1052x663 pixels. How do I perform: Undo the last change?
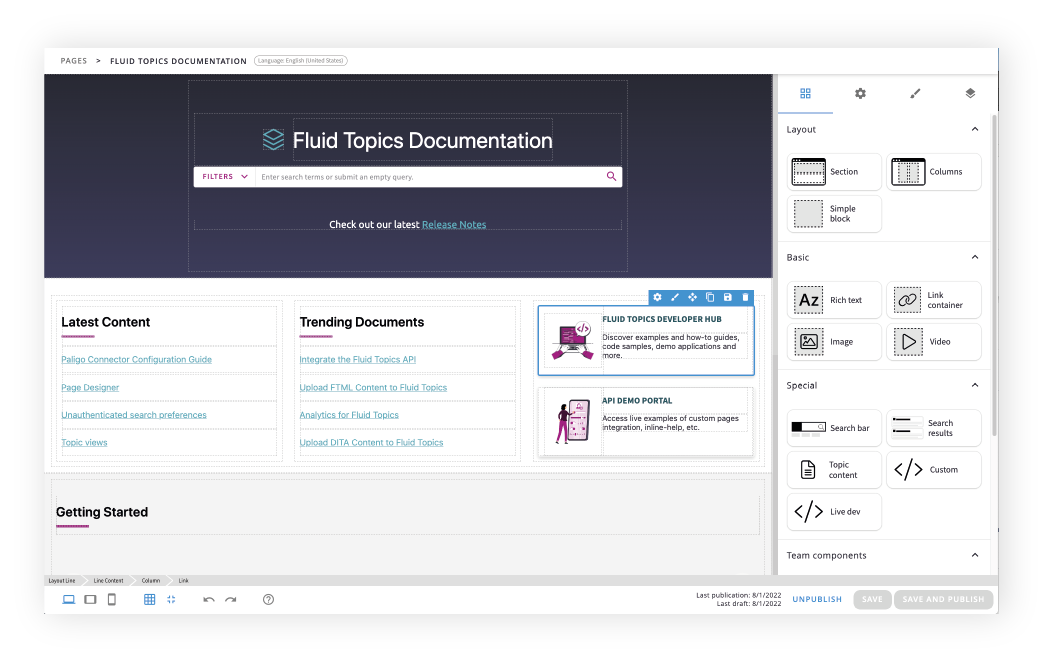(x=209, y=599)
